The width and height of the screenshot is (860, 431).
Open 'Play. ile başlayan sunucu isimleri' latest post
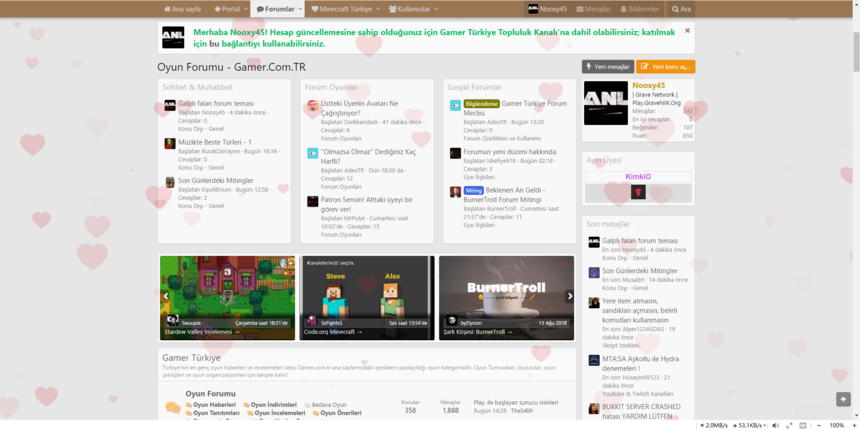(516, 402)
